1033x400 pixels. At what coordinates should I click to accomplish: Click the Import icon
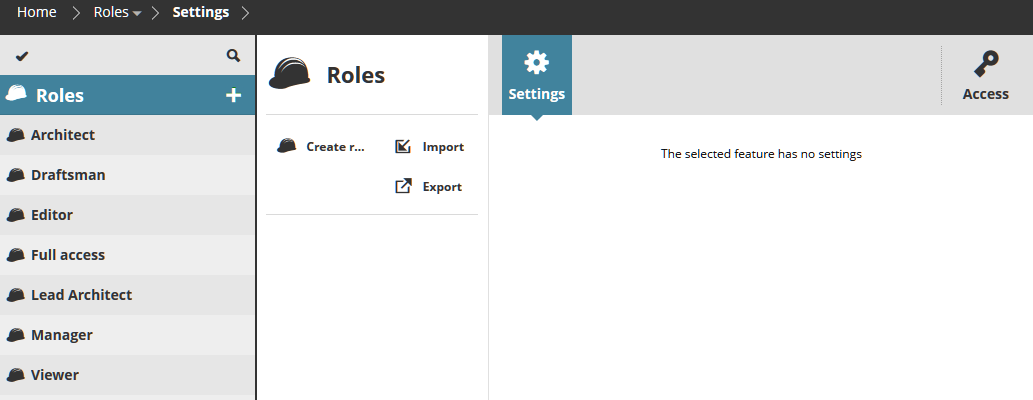404,147
